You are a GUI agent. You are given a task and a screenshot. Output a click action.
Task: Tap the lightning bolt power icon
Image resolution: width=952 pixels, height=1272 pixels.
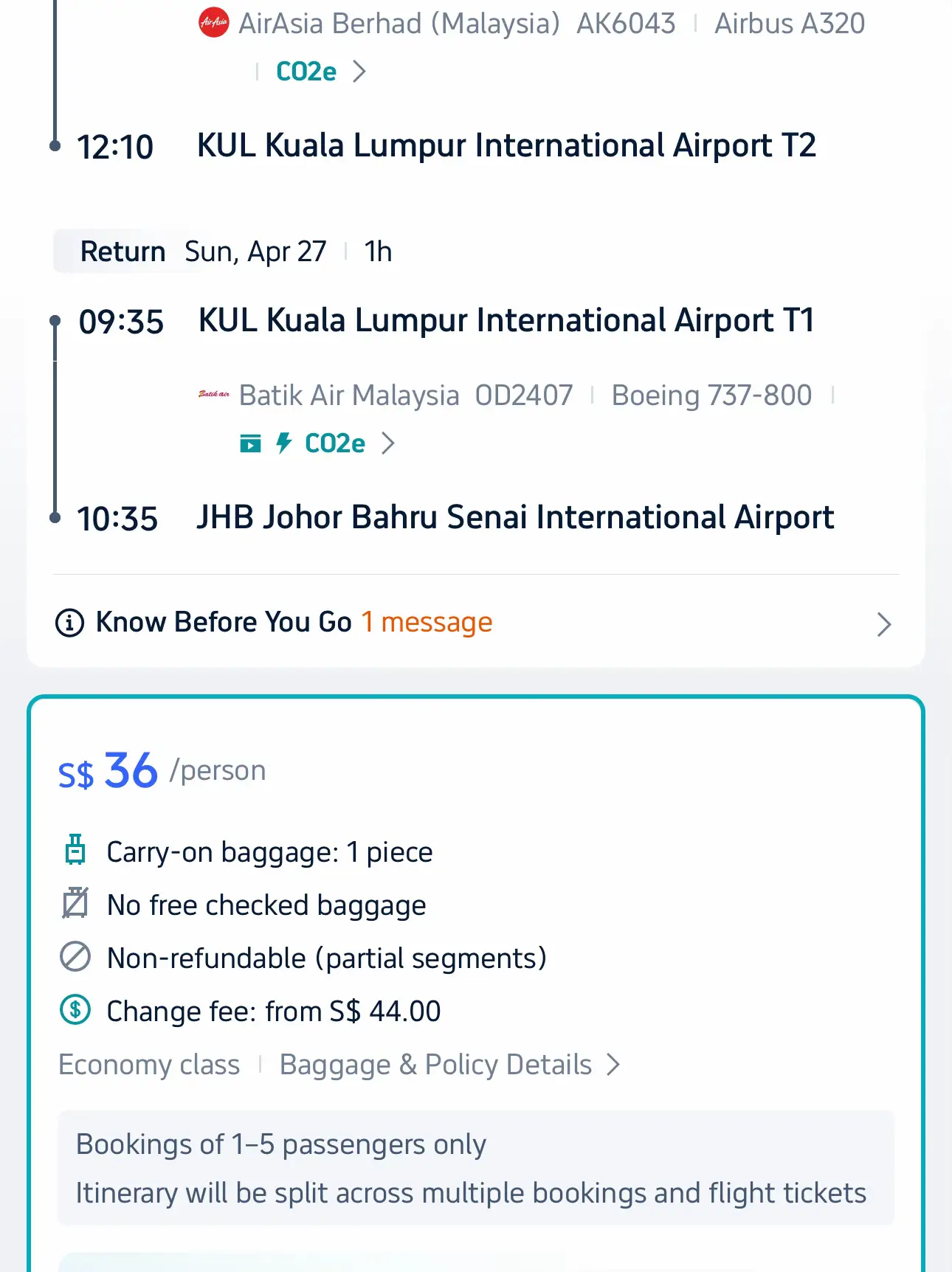[x=283, y=443]
